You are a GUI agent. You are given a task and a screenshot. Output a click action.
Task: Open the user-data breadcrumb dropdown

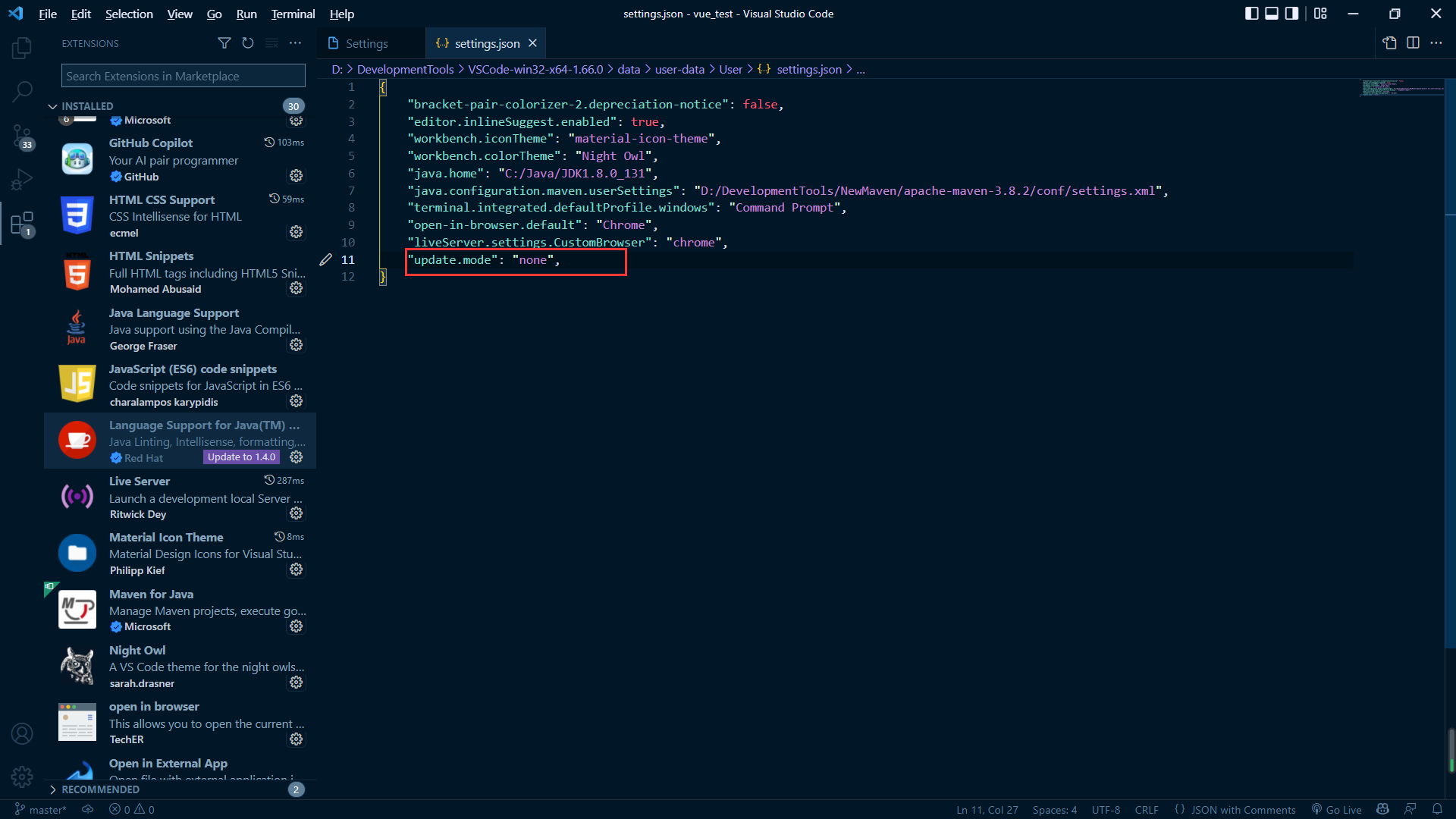(x=679, y=70)
